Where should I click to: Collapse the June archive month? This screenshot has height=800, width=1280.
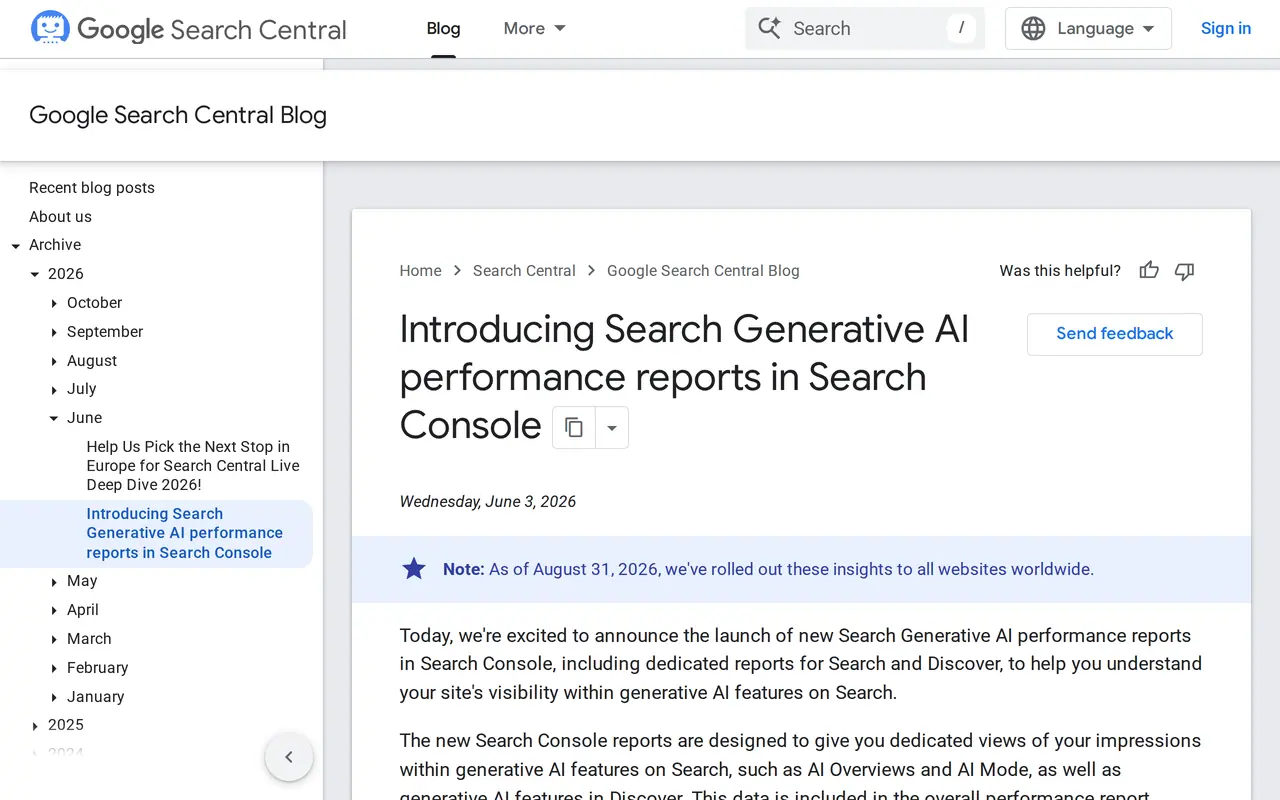(54, 419)
